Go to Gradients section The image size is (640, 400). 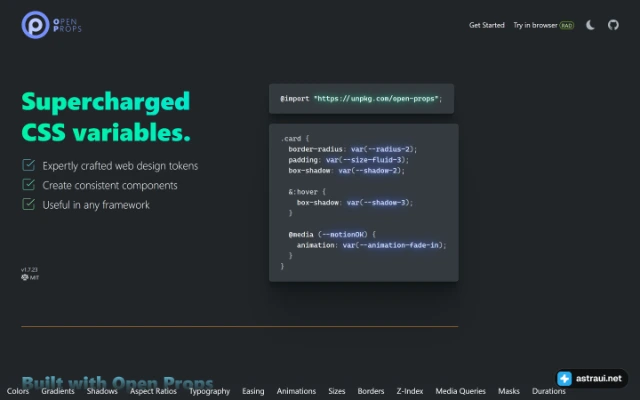58,391
